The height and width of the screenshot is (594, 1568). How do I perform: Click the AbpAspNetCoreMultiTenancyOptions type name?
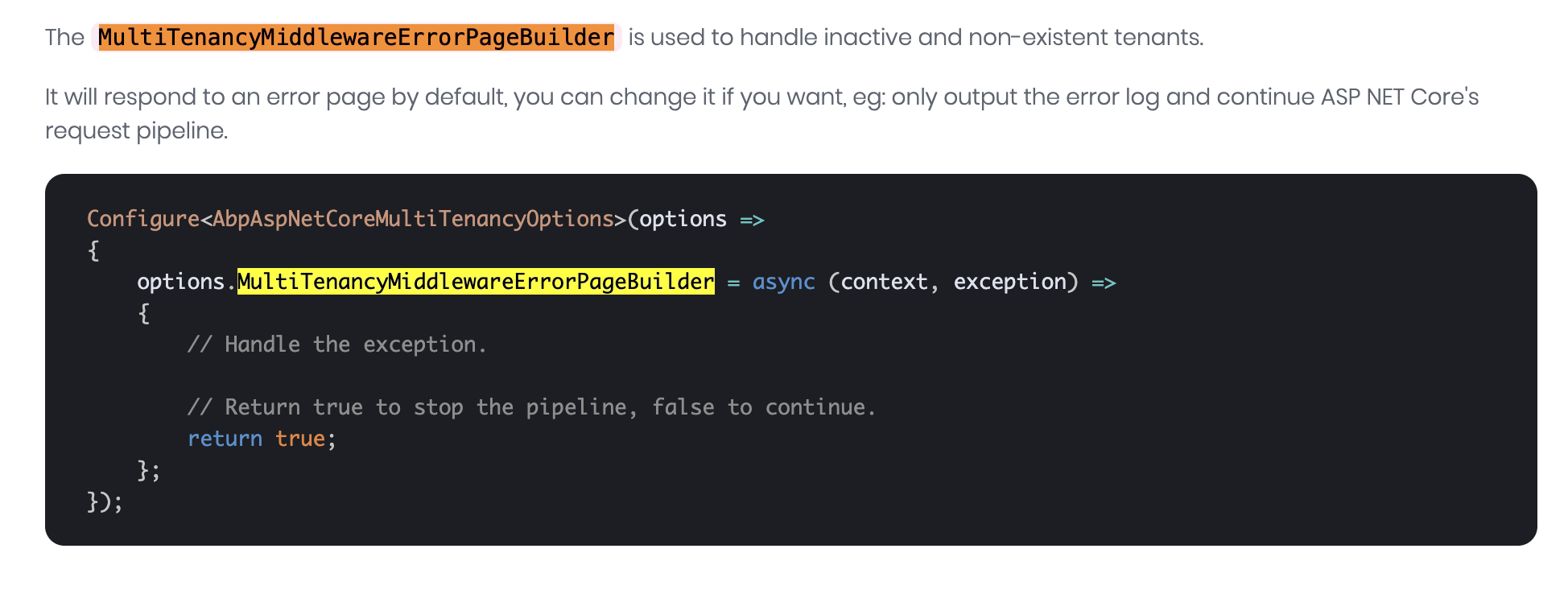pyautogui.click(x=414, y=219)
